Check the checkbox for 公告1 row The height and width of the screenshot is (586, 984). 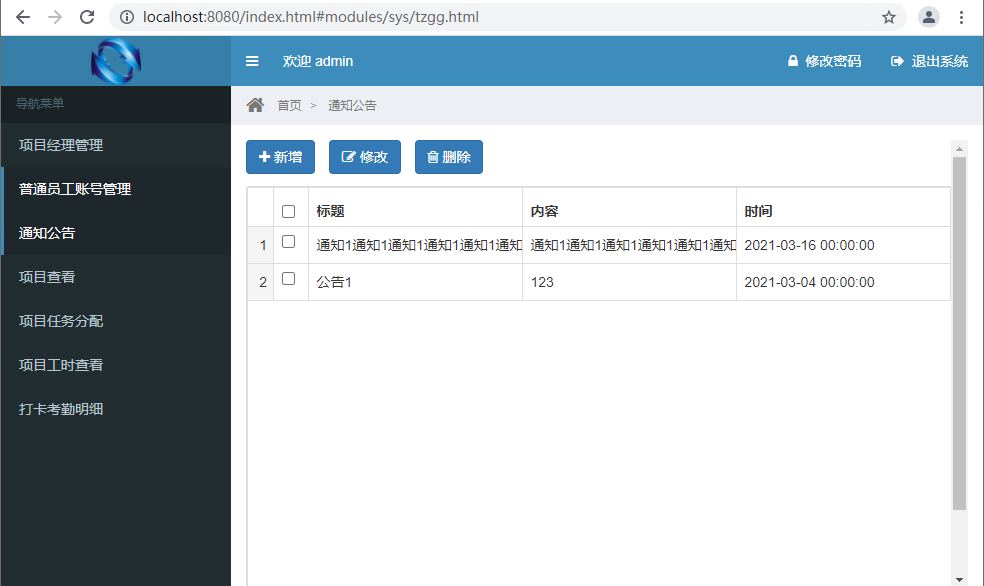click(289, 279)
